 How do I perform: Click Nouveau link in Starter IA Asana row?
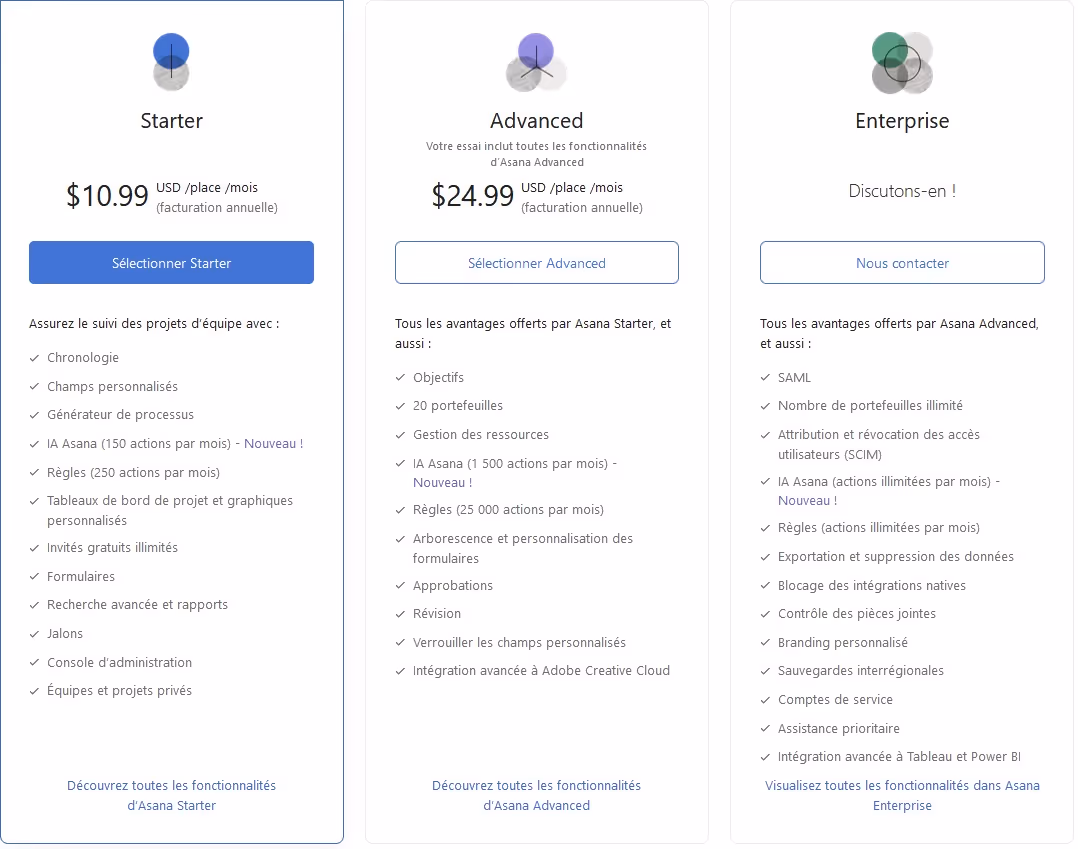point(273,443)
